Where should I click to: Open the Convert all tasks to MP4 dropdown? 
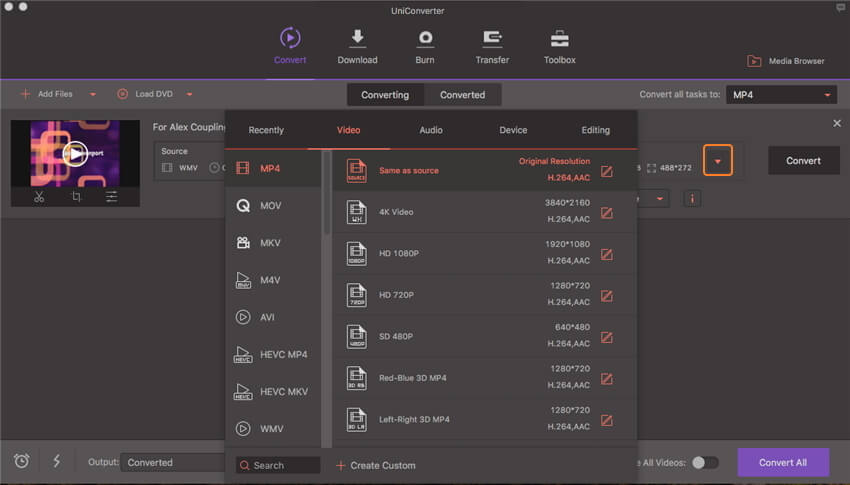781,95
